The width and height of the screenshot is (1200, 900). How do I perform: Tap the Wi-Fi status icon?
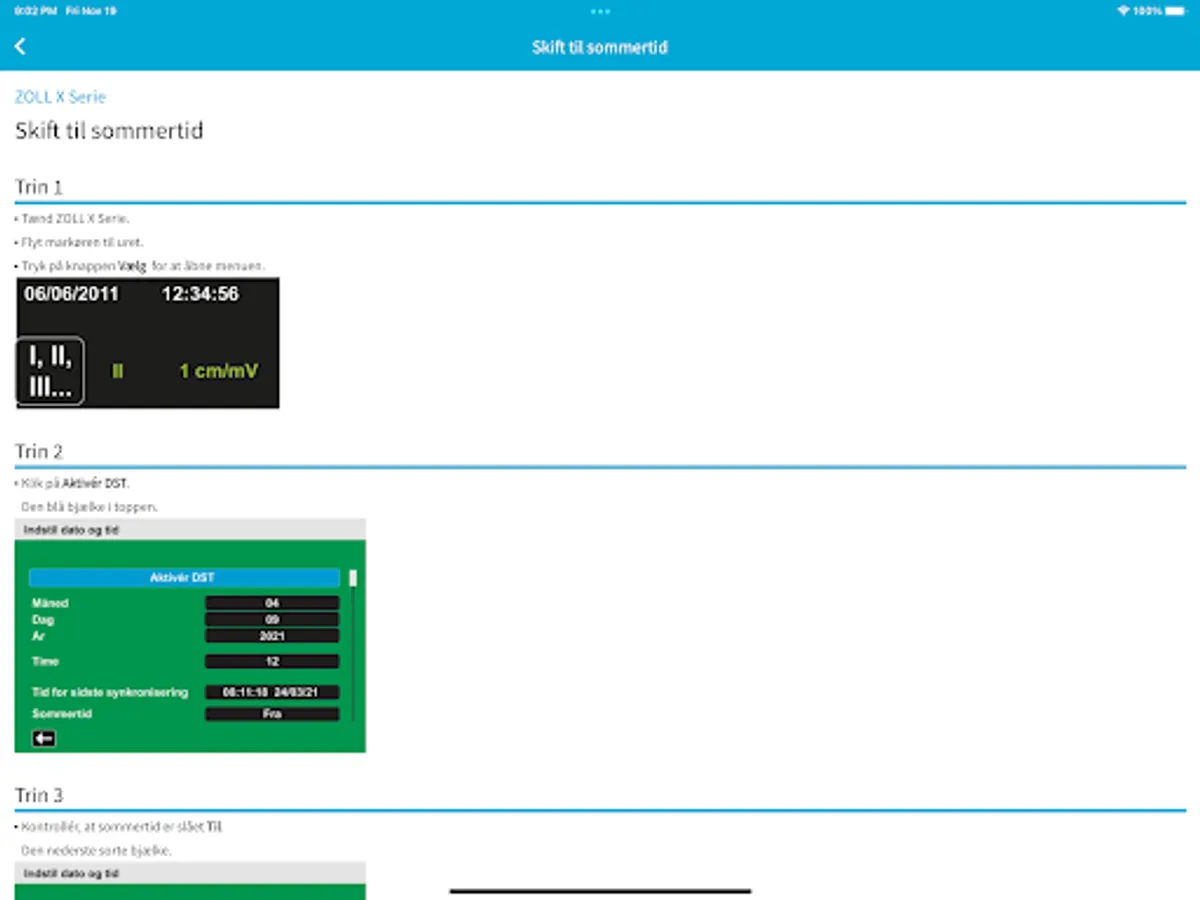click(x=1123, y=11)
